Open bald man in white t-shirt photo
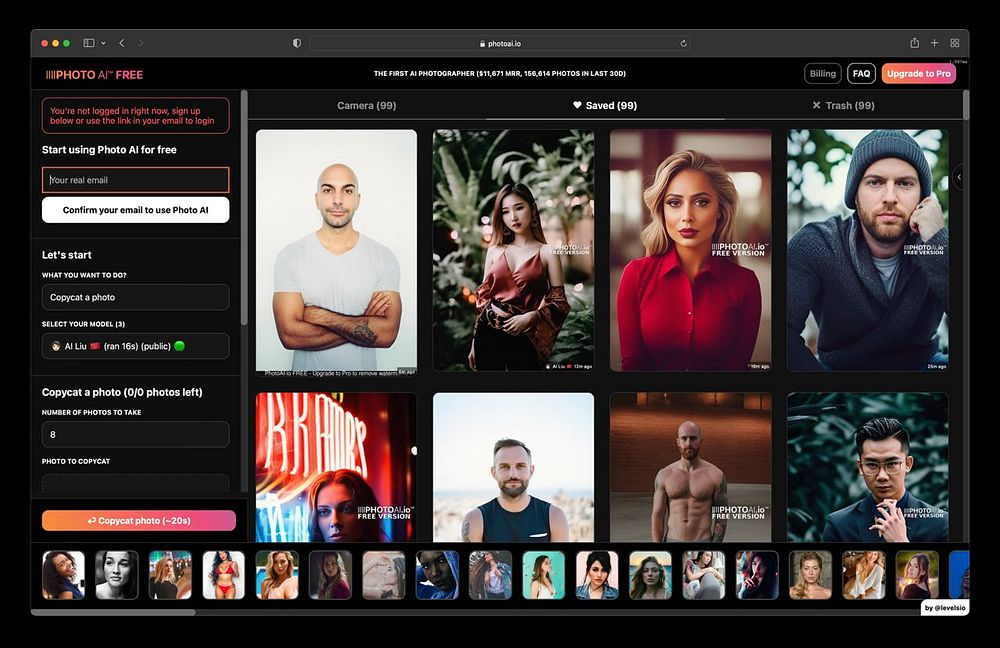Screen dimensions: 1000x648 tap(336, 253)
